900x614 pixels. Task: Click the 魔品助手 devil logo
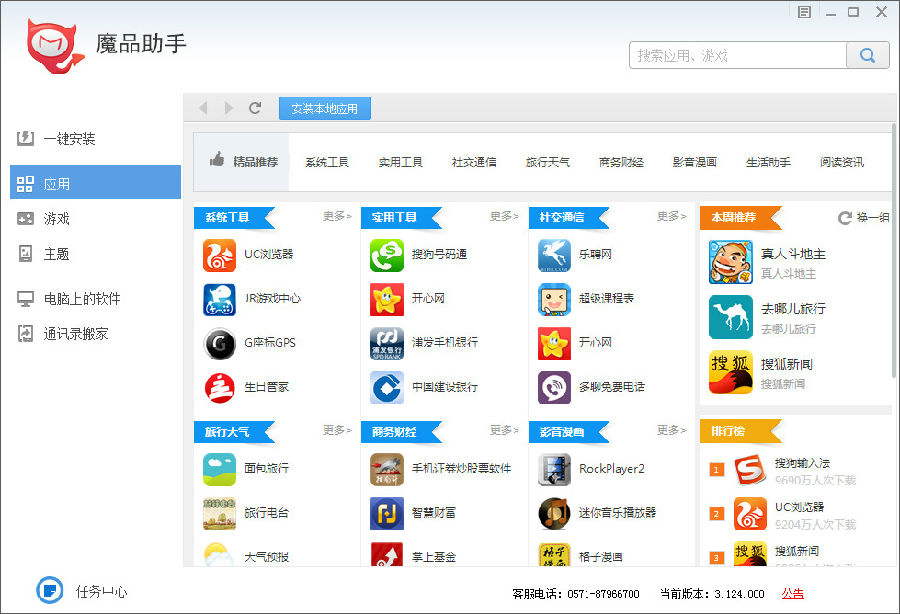[56, 46]
